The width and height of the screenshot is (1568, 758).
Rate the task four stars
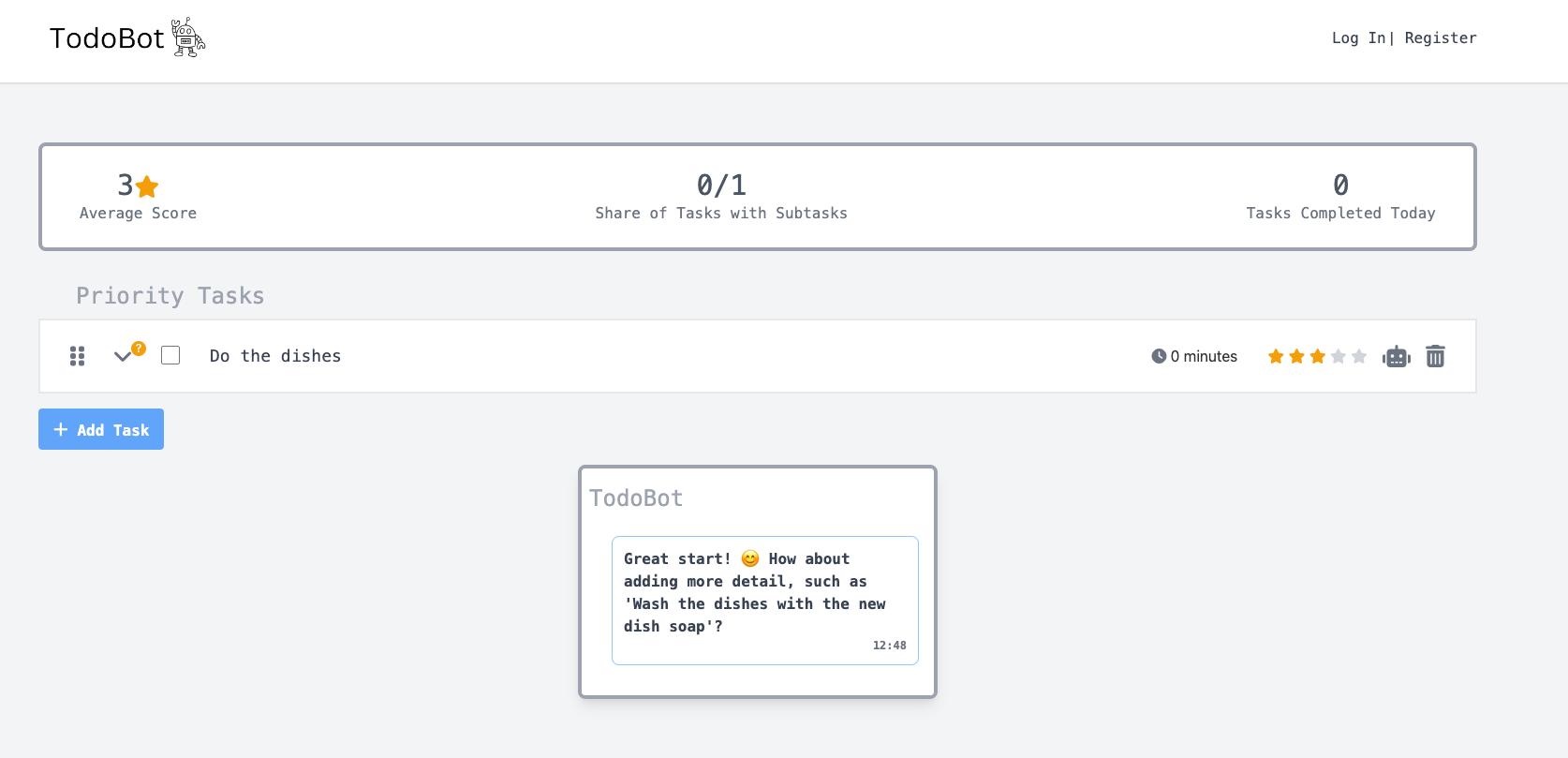[1339, 356]
